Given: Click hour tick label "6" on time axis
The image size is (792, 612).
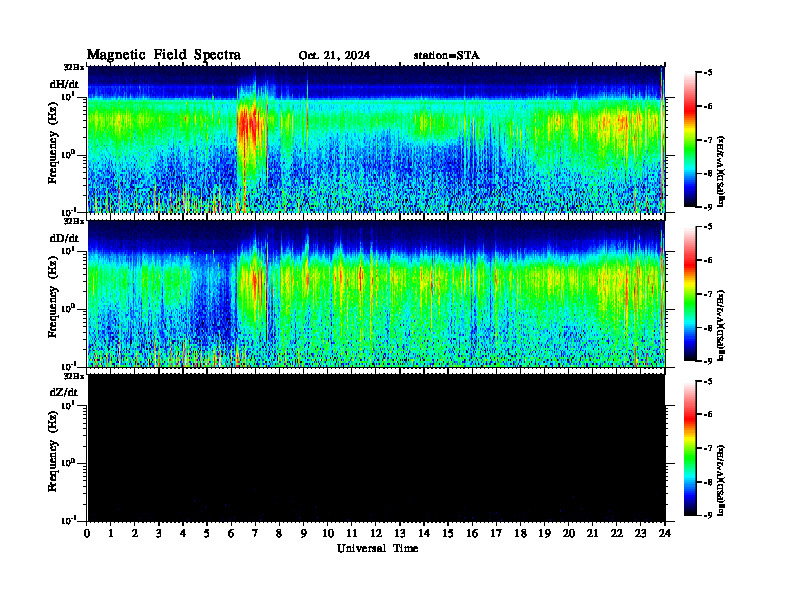Looking at the screenshot, I should click(x=231, y=533).
